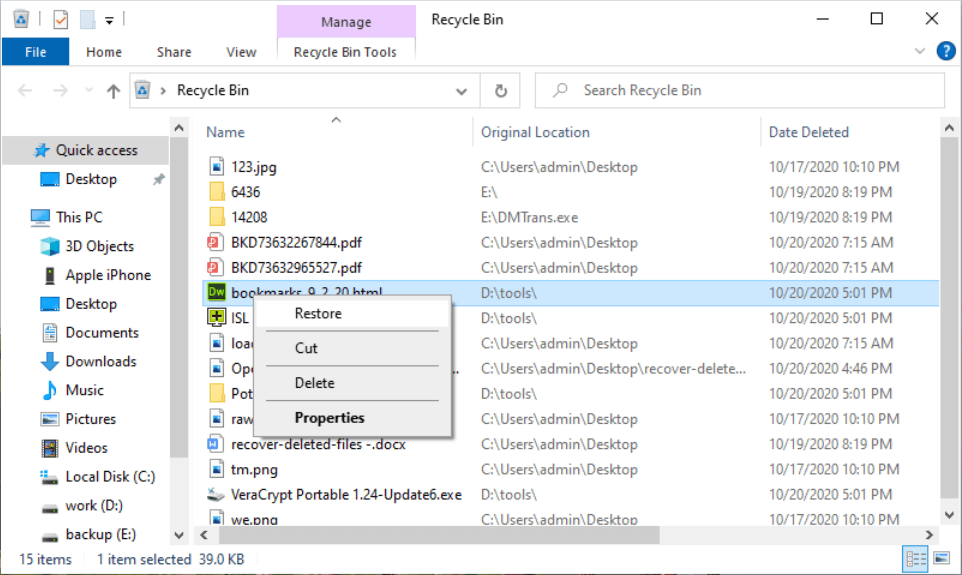Select the 123.jpg file icon
Screen dimensions: 962x575
pos(217,167)
